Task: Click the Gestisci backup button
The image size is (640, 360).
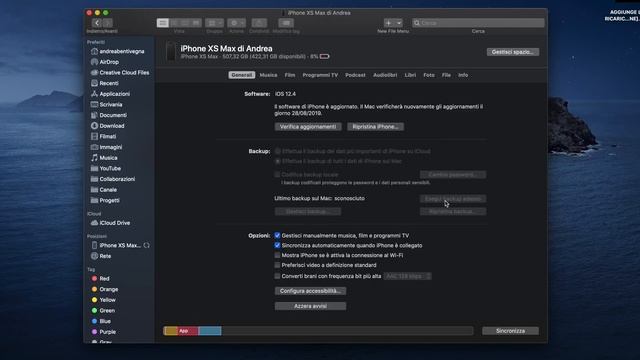Action: (x=308, y=211)
